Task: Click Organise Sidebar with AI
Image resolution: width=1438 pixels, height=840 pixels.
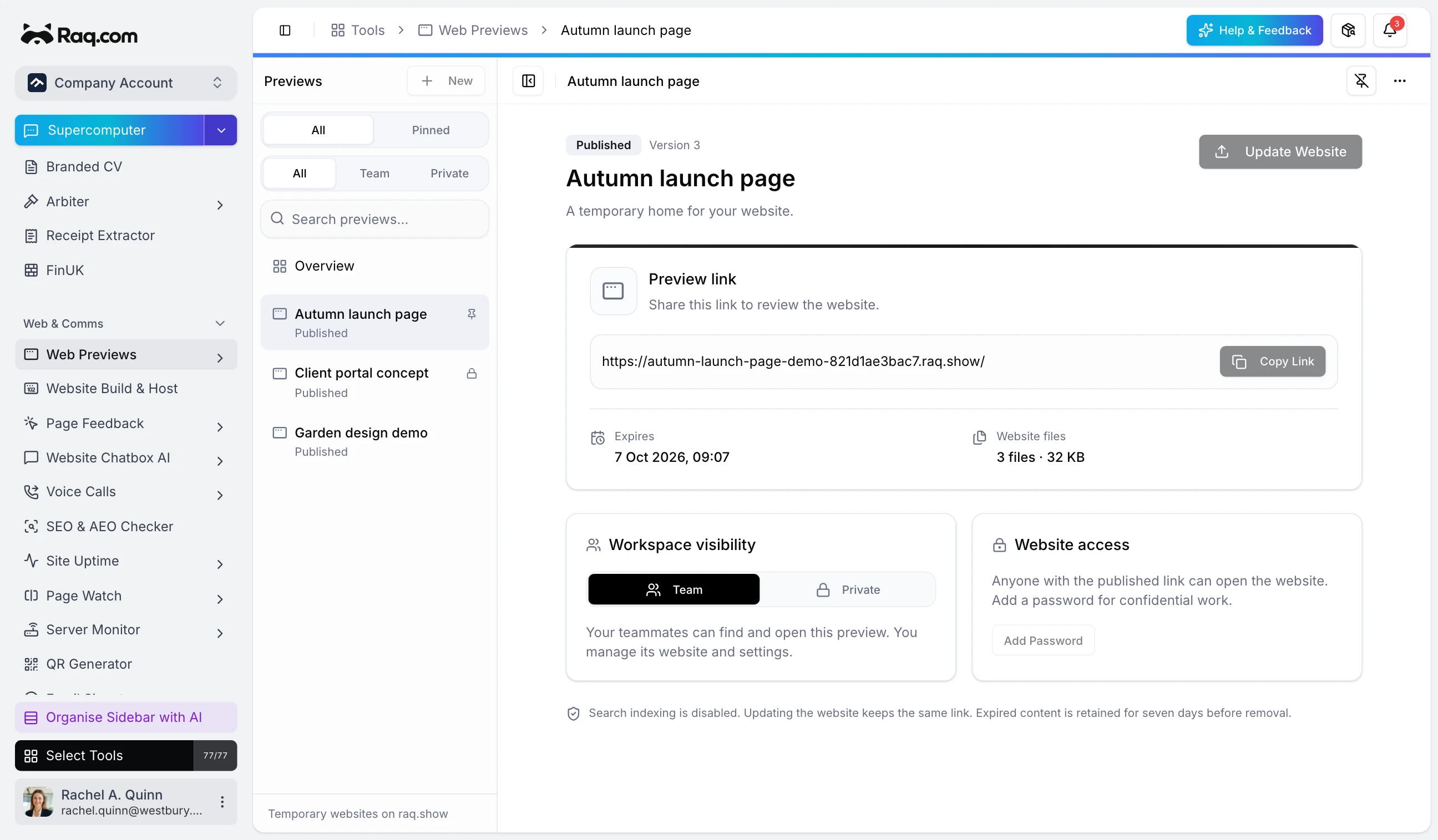Action: [x=126, y=717]
